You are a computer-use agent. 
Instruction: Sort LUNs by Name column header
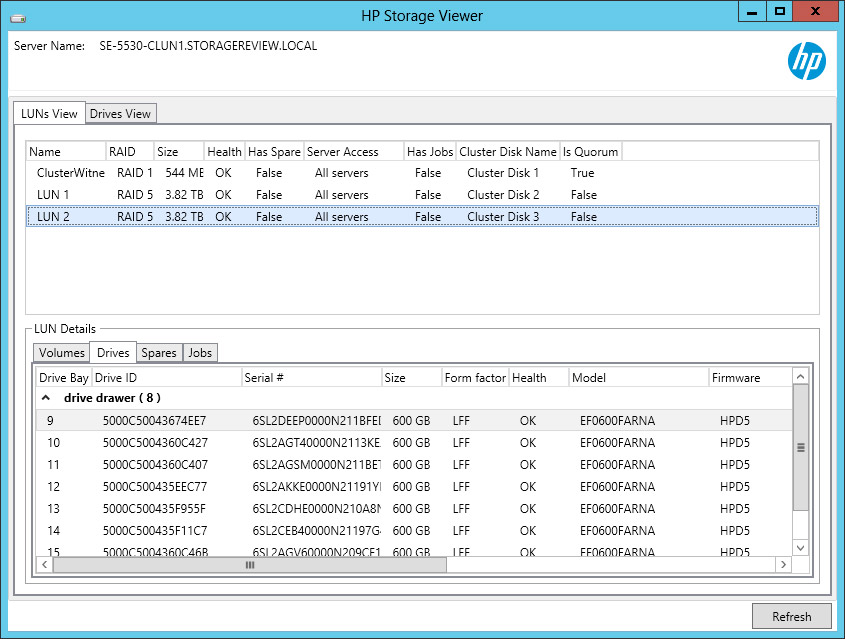tap(65, 152)
